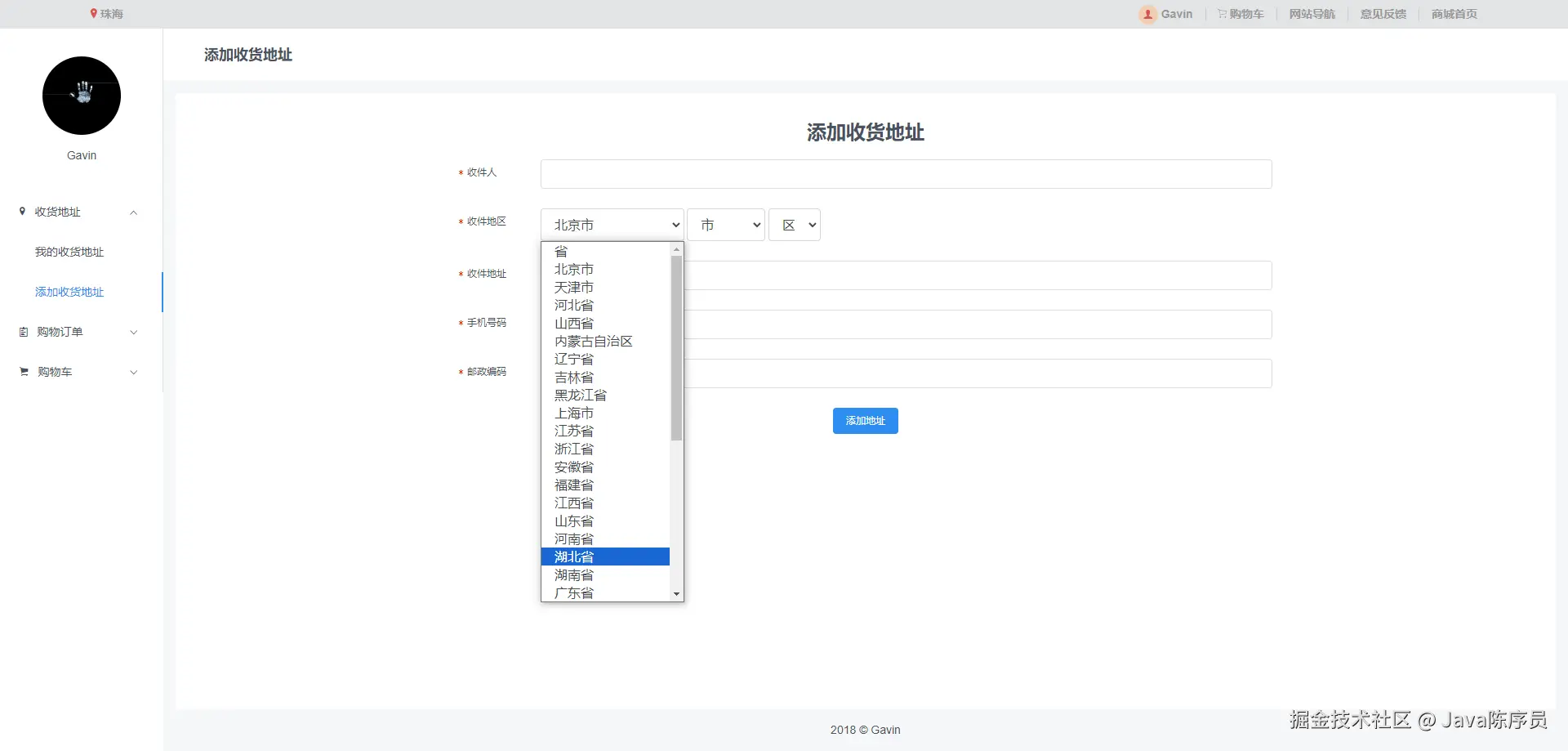This screenshot has width=1568, height=751.
Task: Choose 江苏省 from the province list
Action: click(x=605, y=431)
